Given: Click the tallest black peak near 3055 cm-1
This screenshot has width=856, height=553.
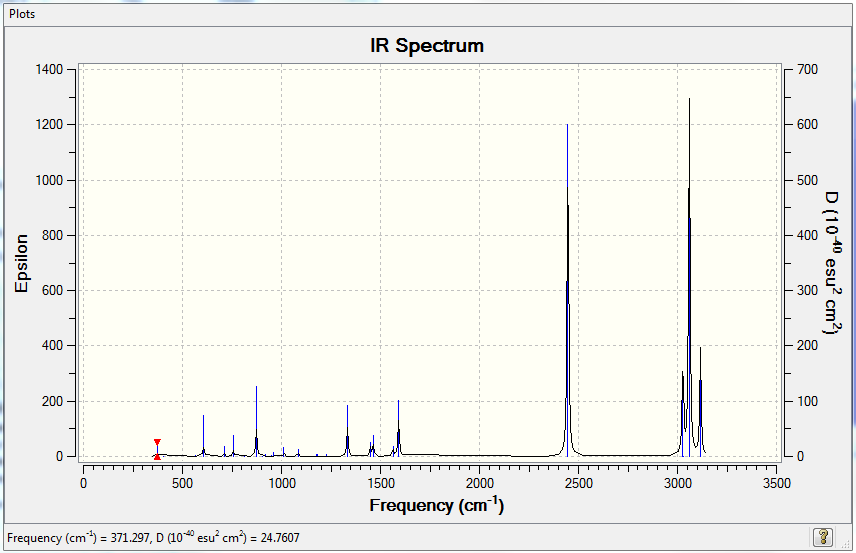Looking at the screenshot, I should [689, 273].
